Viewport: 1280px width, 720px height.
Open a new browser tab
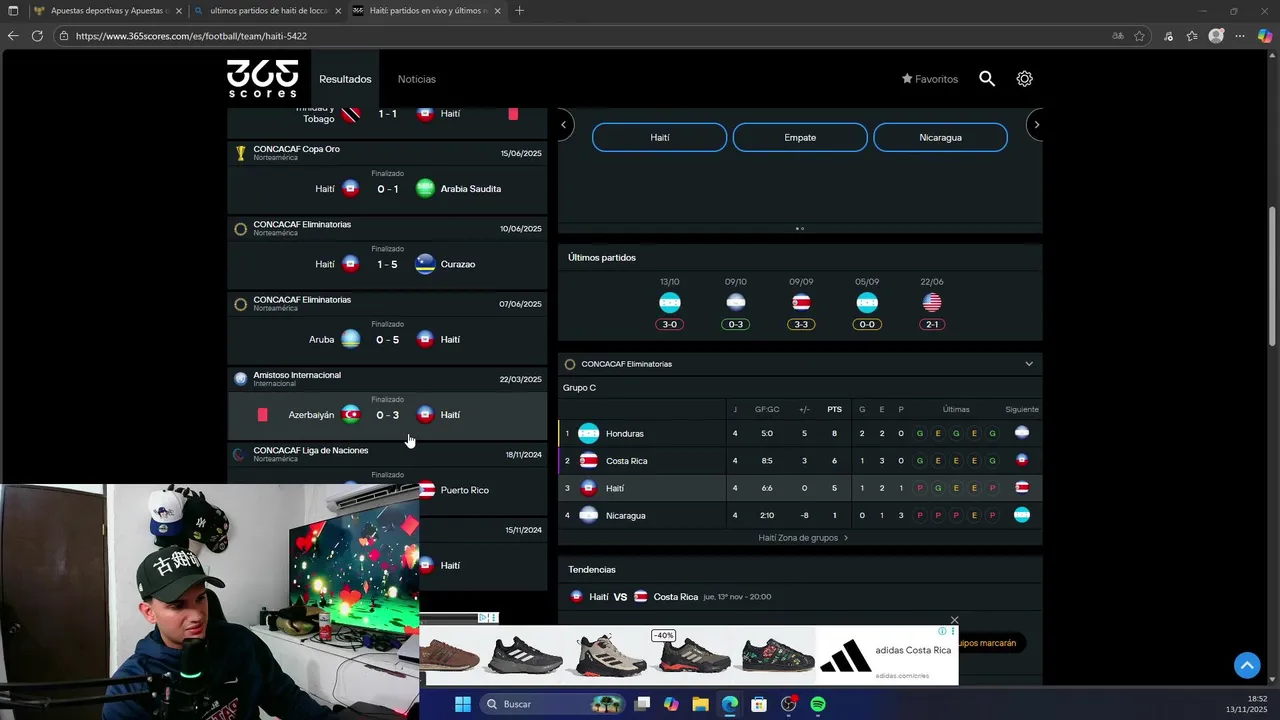(x=519, y=11)
